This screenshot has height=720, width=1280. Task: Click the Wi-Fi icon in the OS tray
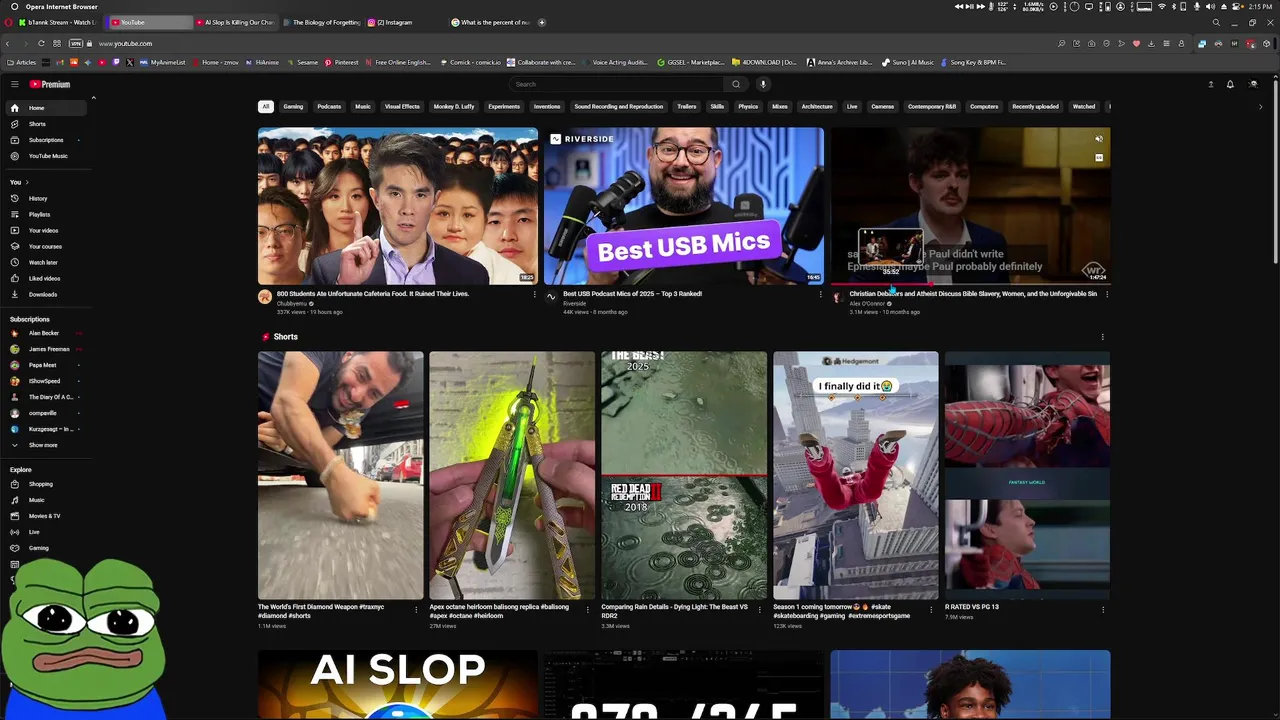point(1162,7)
